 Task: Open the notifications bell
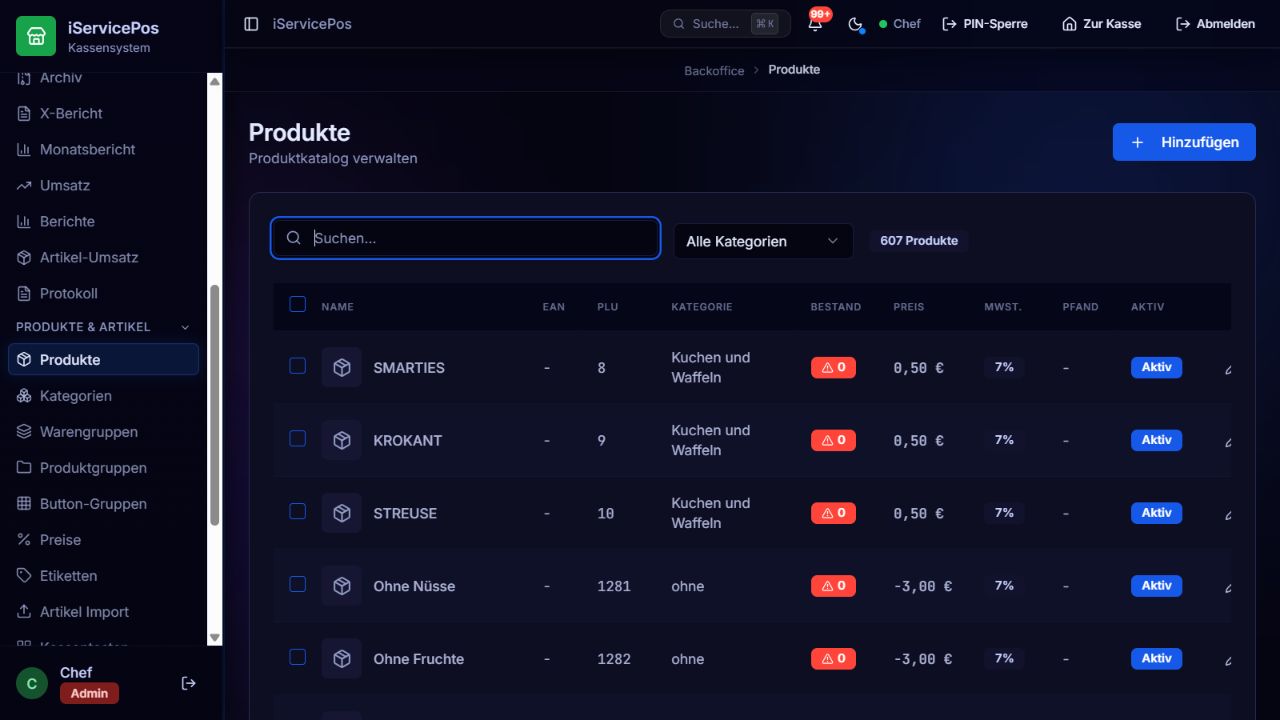(x=816, y=23)
